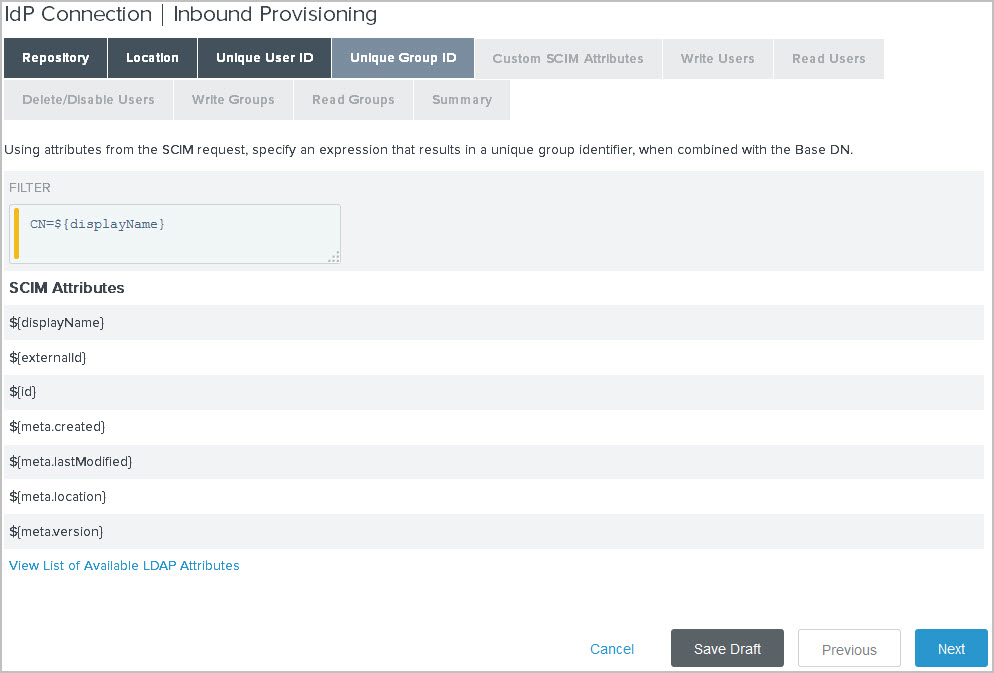The image size is (994, 673).
Task: Open the Location tab
Action: point(152,57)
